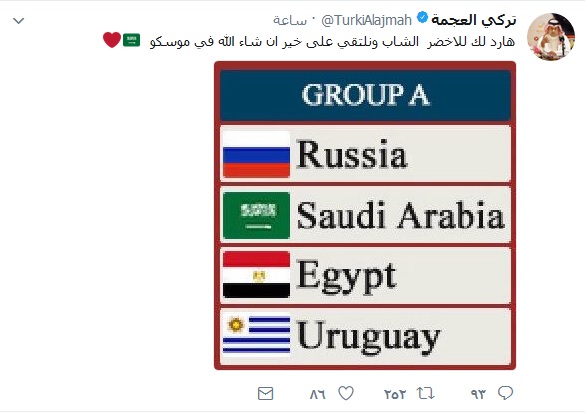Click the blue verified badge
Viewport: 585px width, 412px height.
pos(422,18)
